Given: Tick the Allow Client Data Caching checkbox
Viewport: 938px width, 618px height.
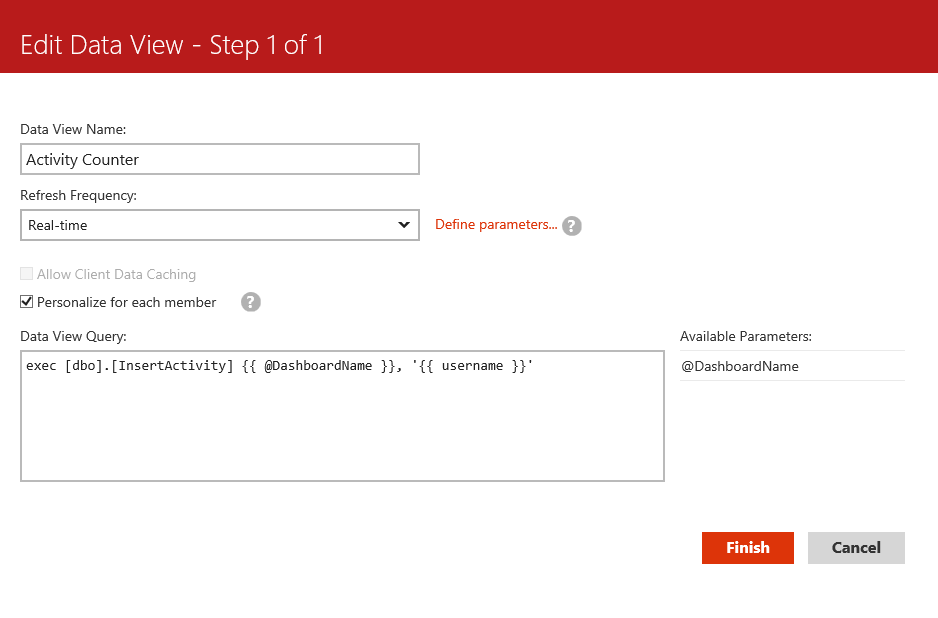Looking at the screenshot, I should click(x=27, y=274).
